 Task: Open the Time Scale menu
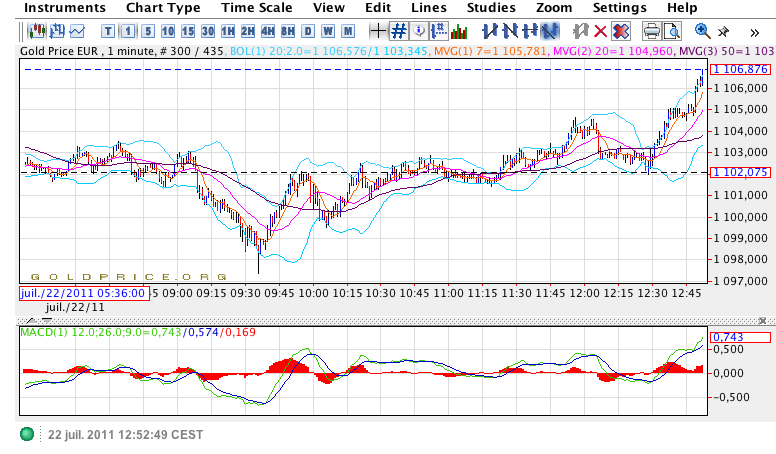pos(257,8)
